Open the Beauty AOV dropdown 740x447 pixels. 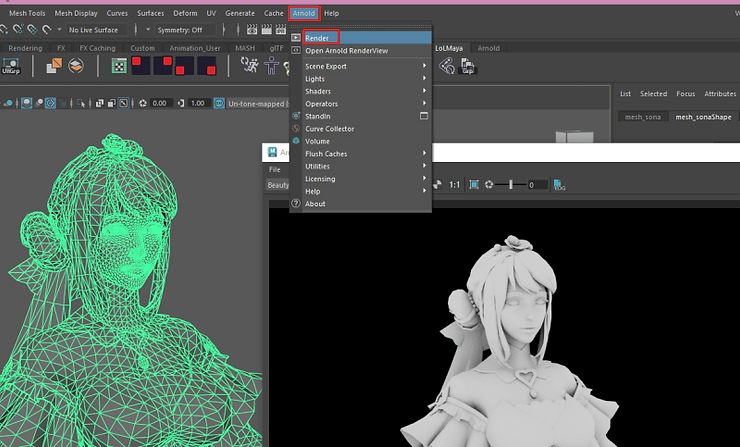coord(277,185)
